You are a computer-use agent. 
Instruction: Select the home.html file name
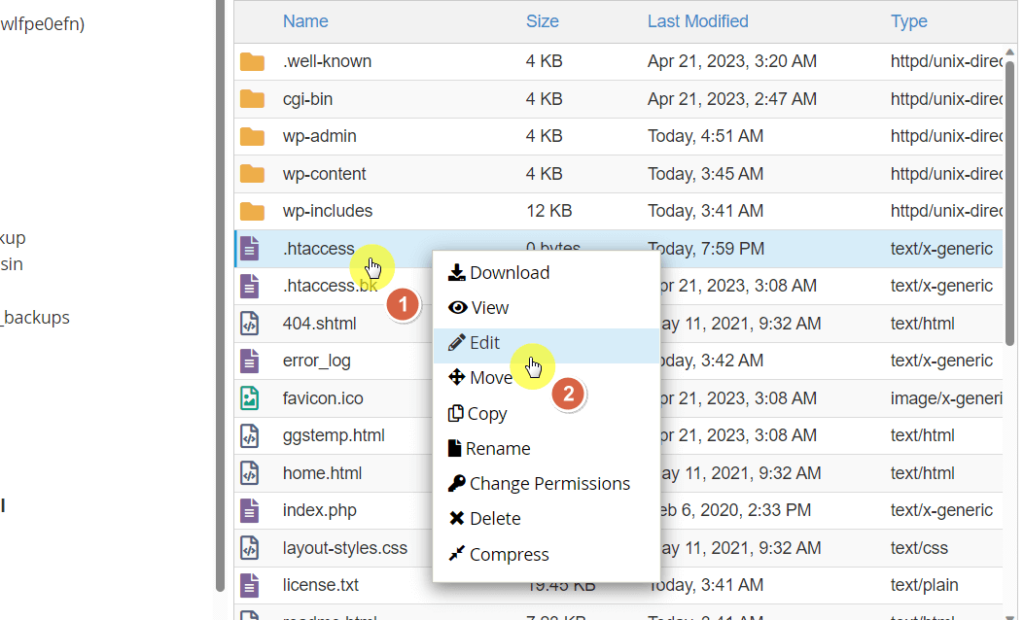coord(322,473)
